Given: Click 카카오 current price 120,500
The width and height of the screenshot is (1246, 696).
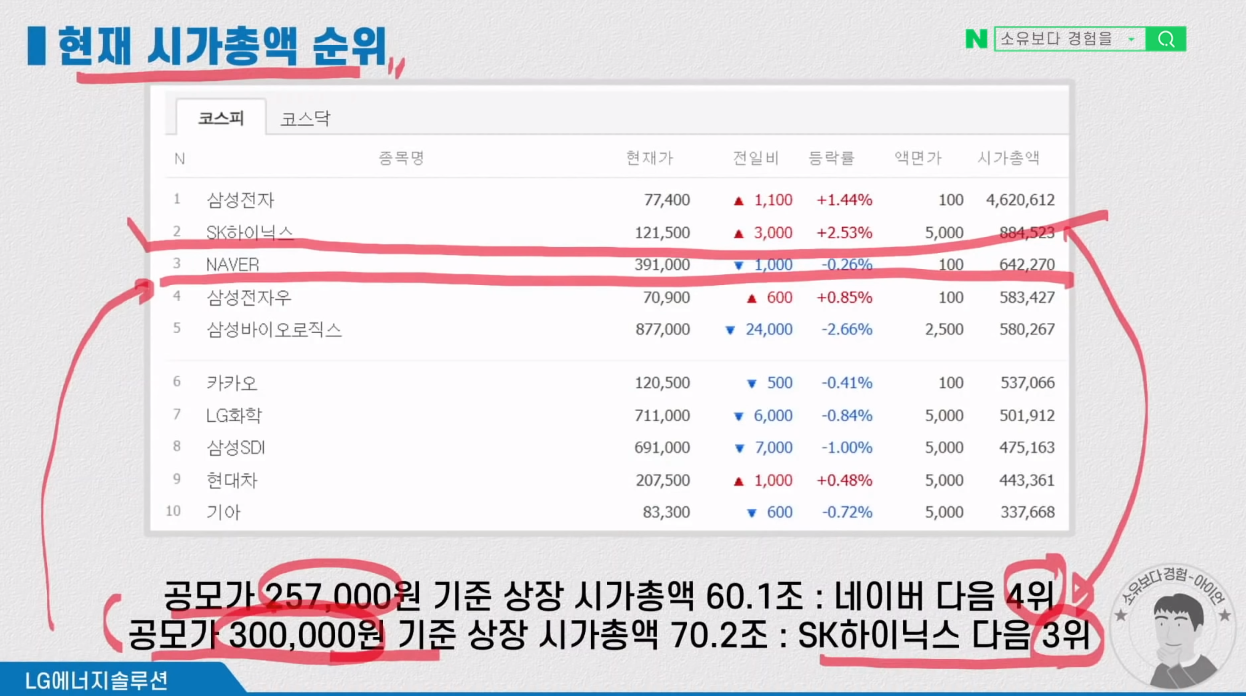Looking at the screenshot, I should pos(662,383).
